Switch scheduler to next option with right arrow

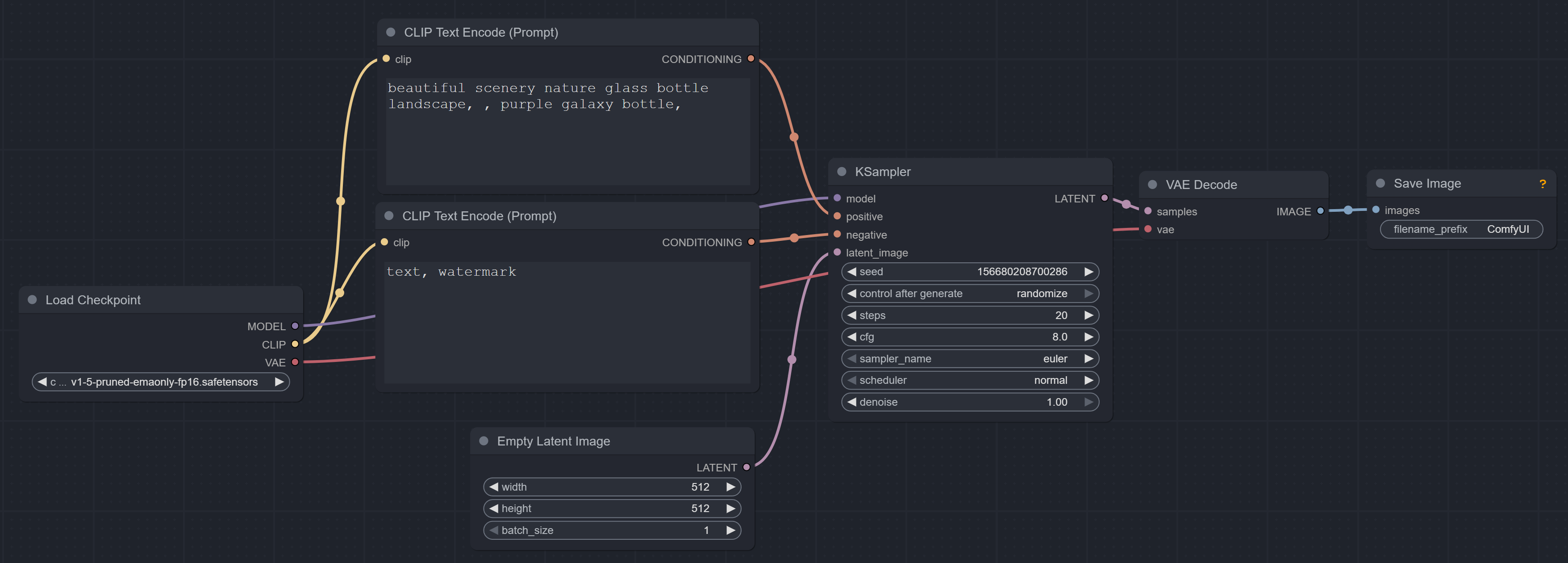click(x=1088, y=380)
